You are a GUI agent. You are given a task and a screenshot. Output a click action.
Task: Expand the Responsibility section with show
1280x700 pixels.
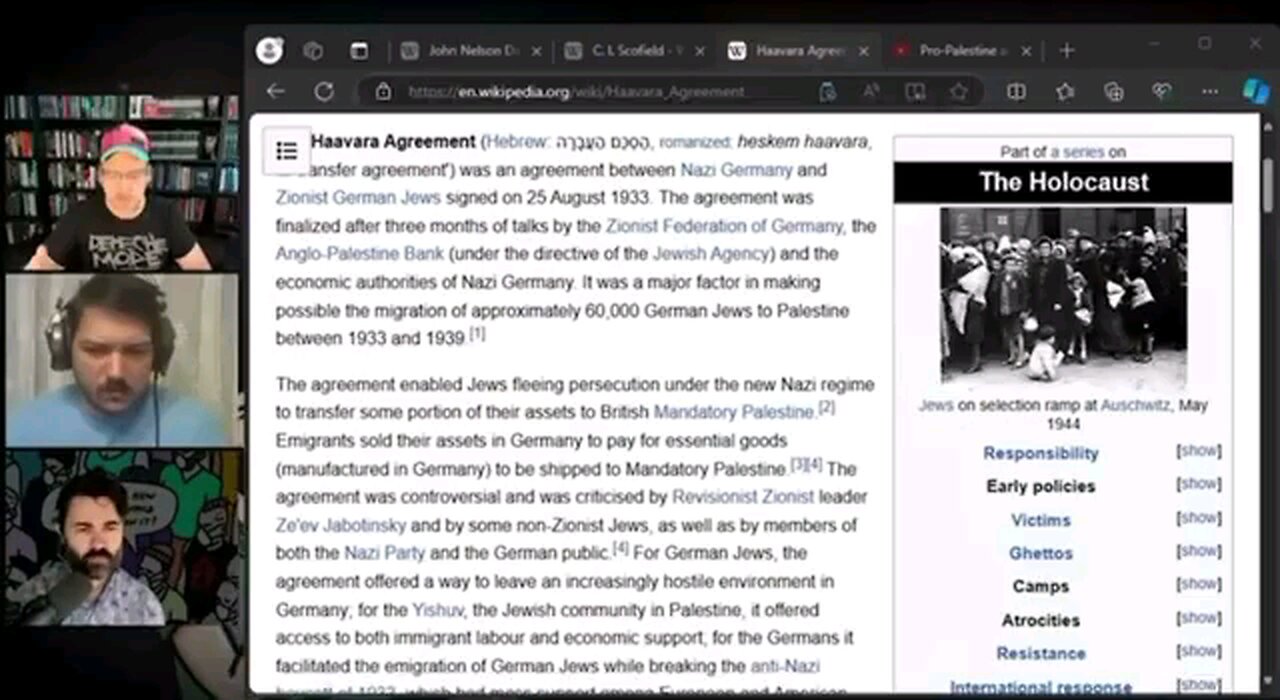pos(1199,452)
